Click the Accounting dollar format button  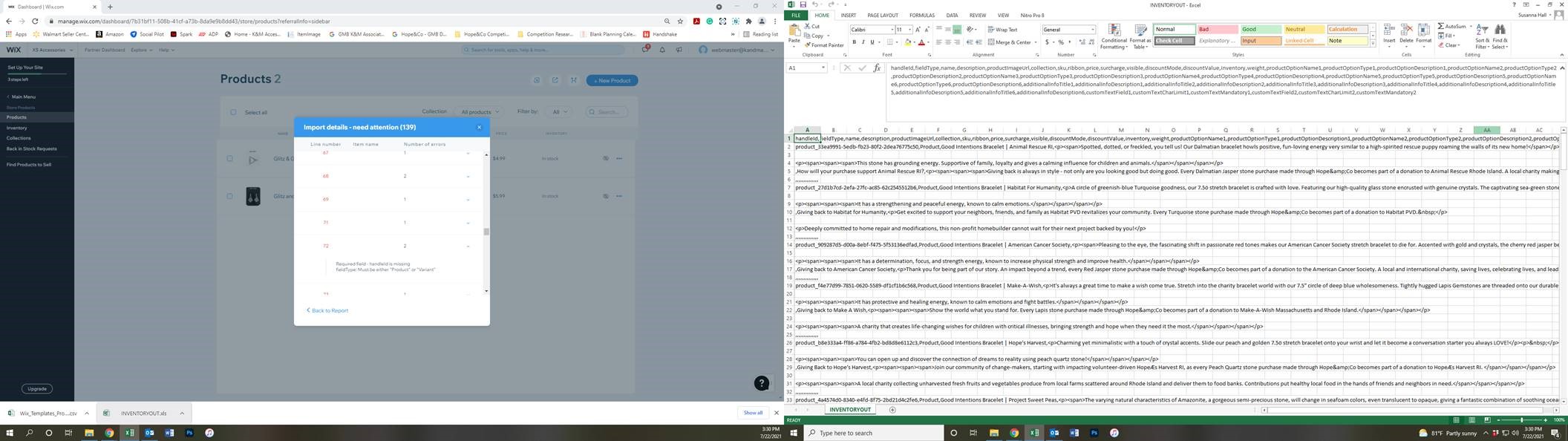coord(1047,42)
